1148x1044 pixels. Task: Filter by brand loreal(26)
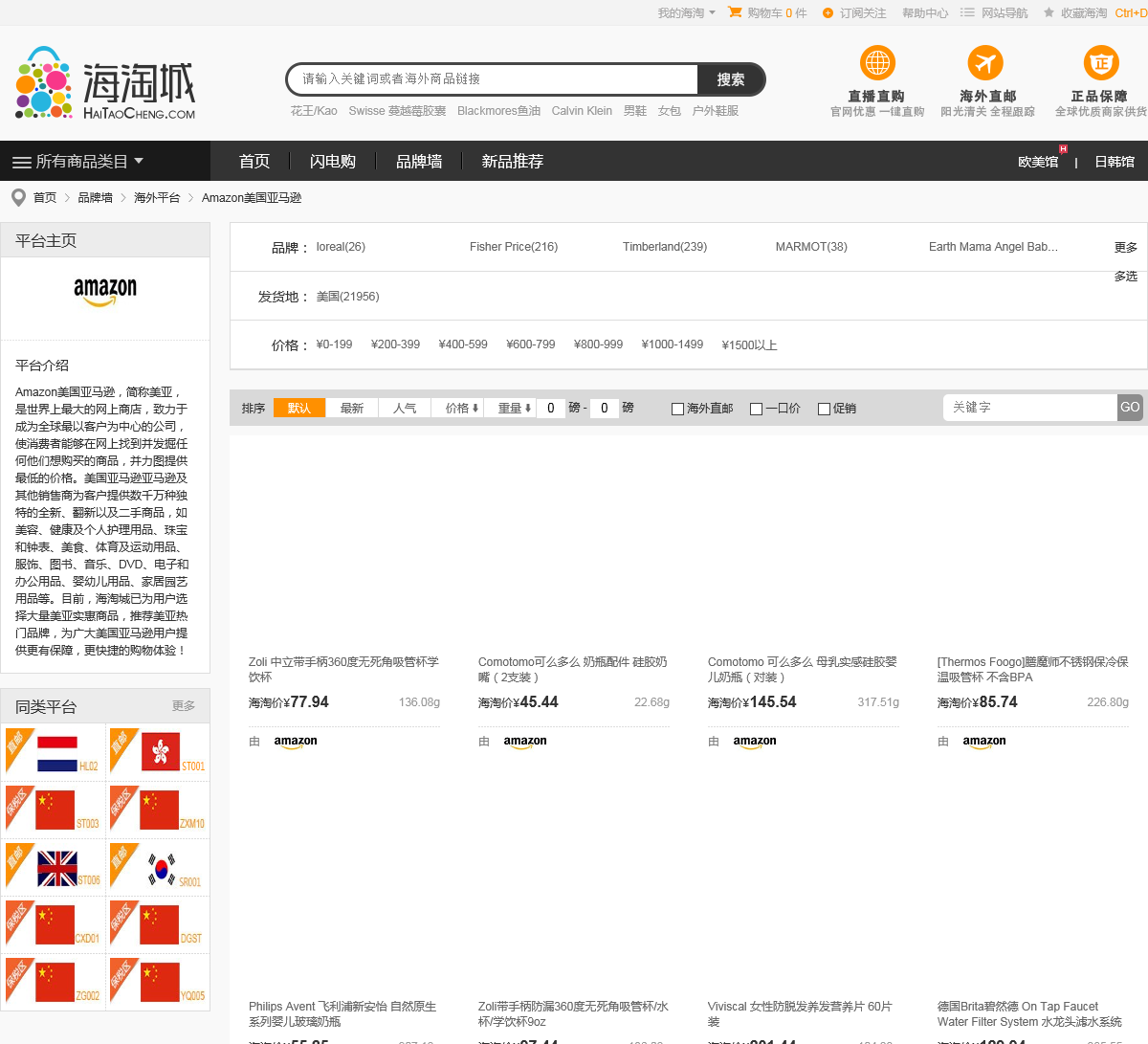[341, 247]
